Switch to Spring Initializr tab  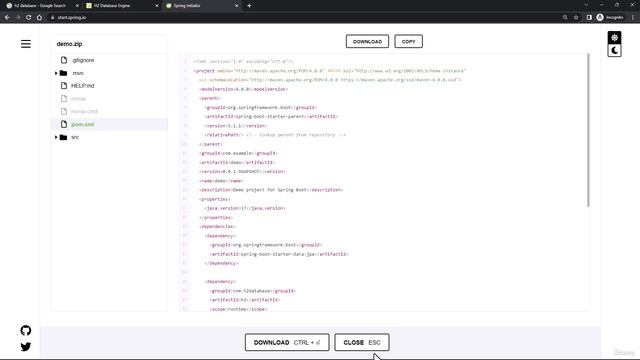tap(187, 6)
